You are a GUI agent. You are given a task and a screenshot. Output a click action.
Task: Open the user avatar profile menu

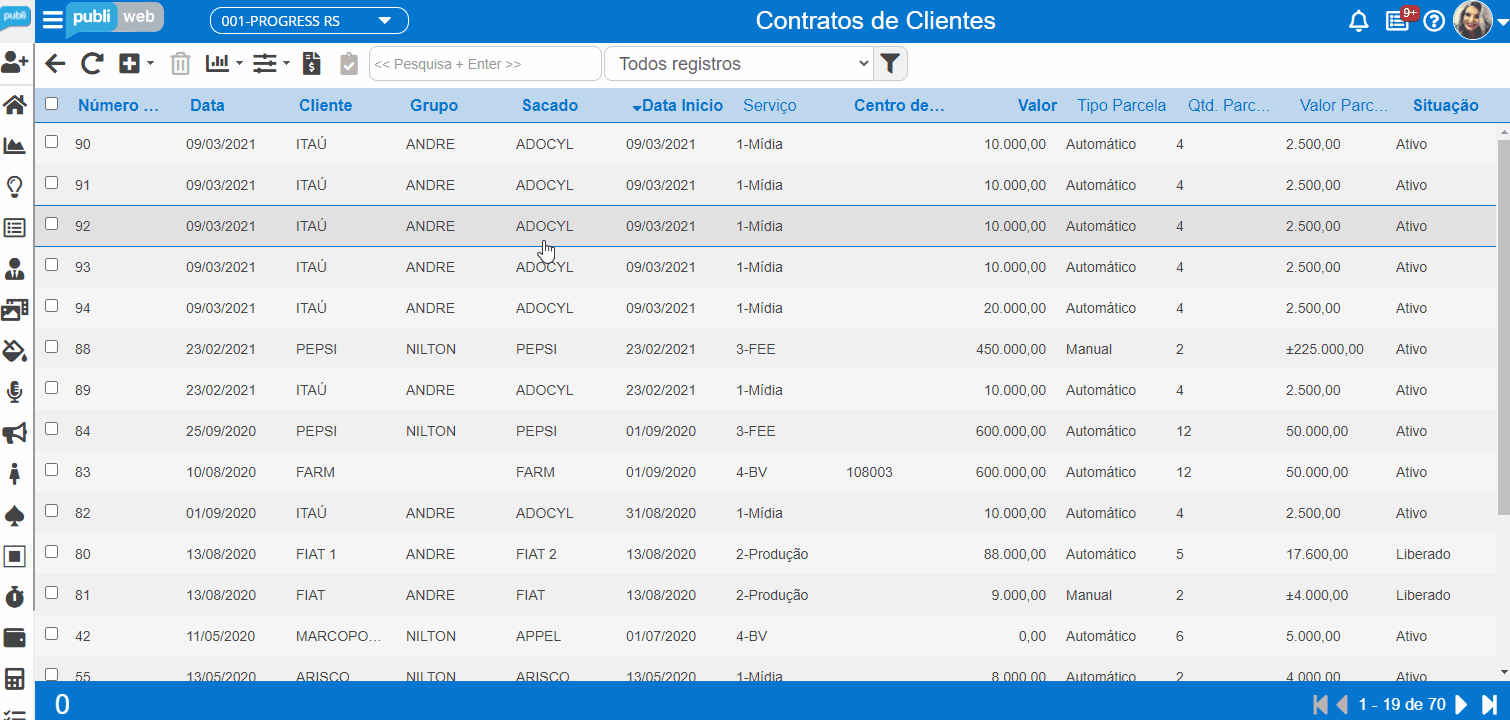(1472, 21)
